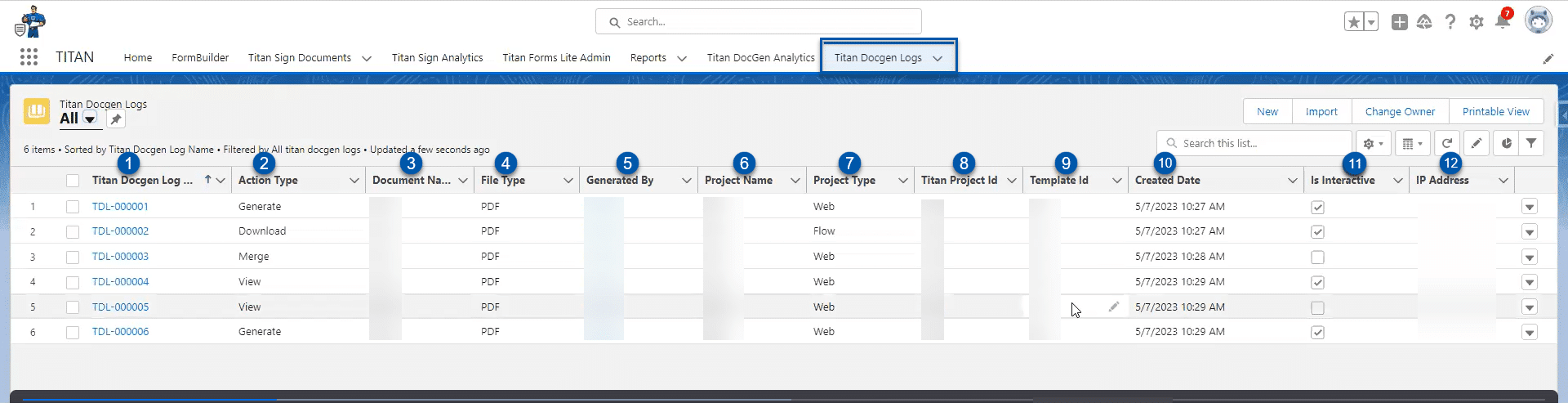The width and height of the screenshot is (1568, 403).
Task: Pin this list view
Action: coord(116,119)
